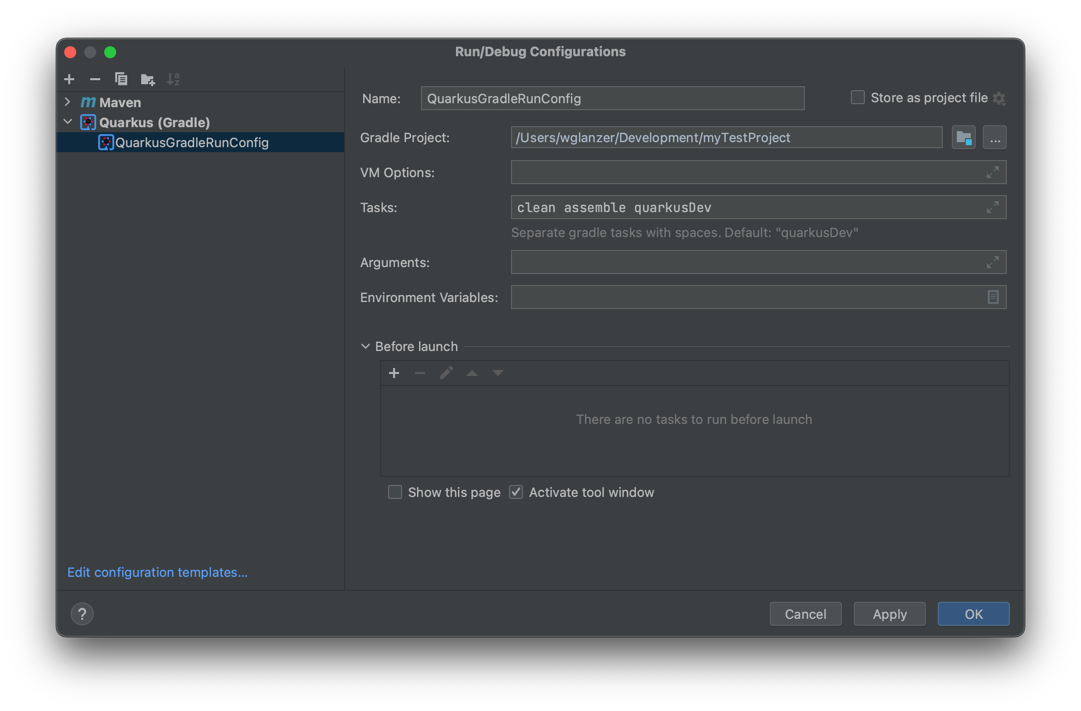Open settings gear beside Store as project file
The height and width of the screenshot is (711, 1081).
pyautogui.click(x=999, y=99)
